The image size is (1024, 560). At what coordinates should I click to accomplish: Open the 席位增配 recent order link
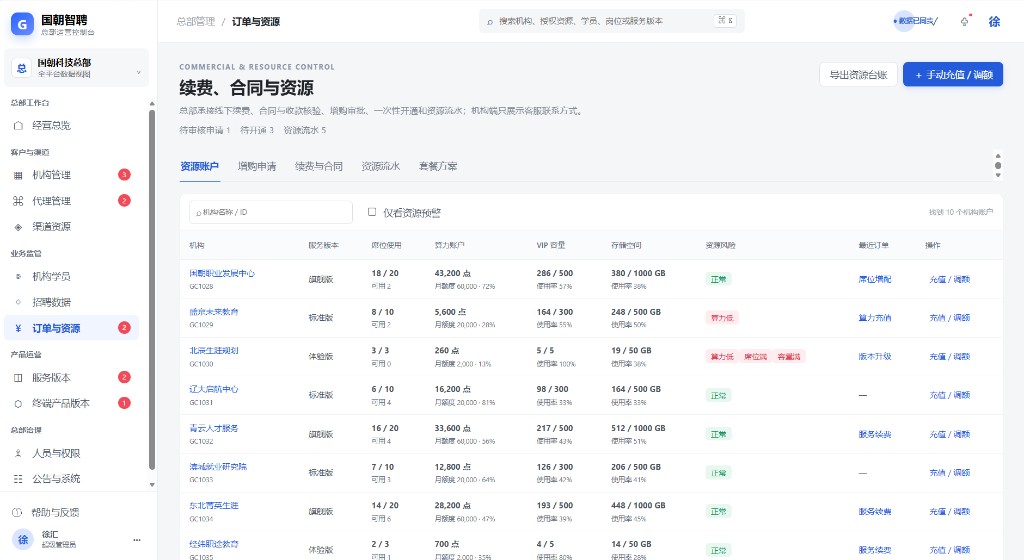[875, 279]
